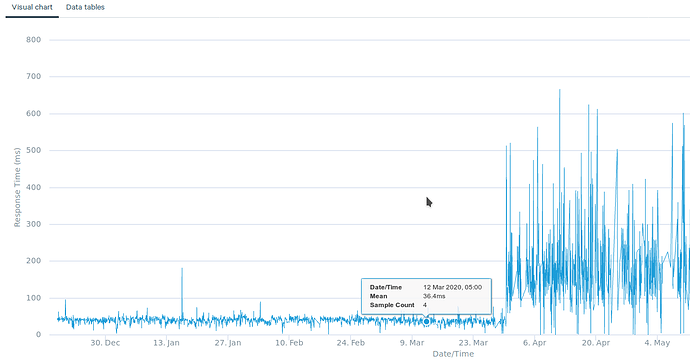Click the 13. Jan x-axis label
This screenshot has width=690, height=361.
pos(166,343)
